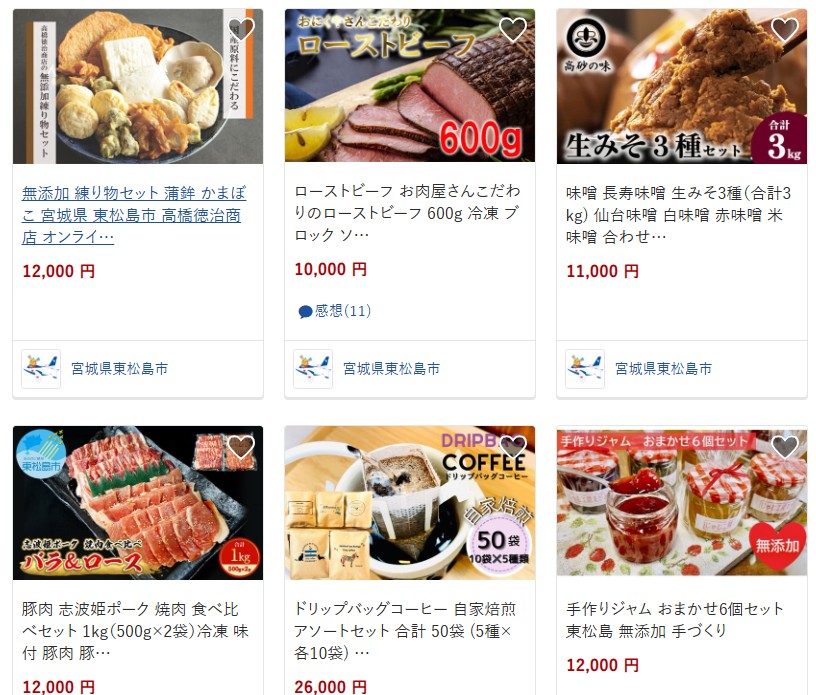The width and height of the screenshot is (816, 695).
Task: Toggle the heart on the ローストビーフ 600g item
Action: tap(513, 30)
